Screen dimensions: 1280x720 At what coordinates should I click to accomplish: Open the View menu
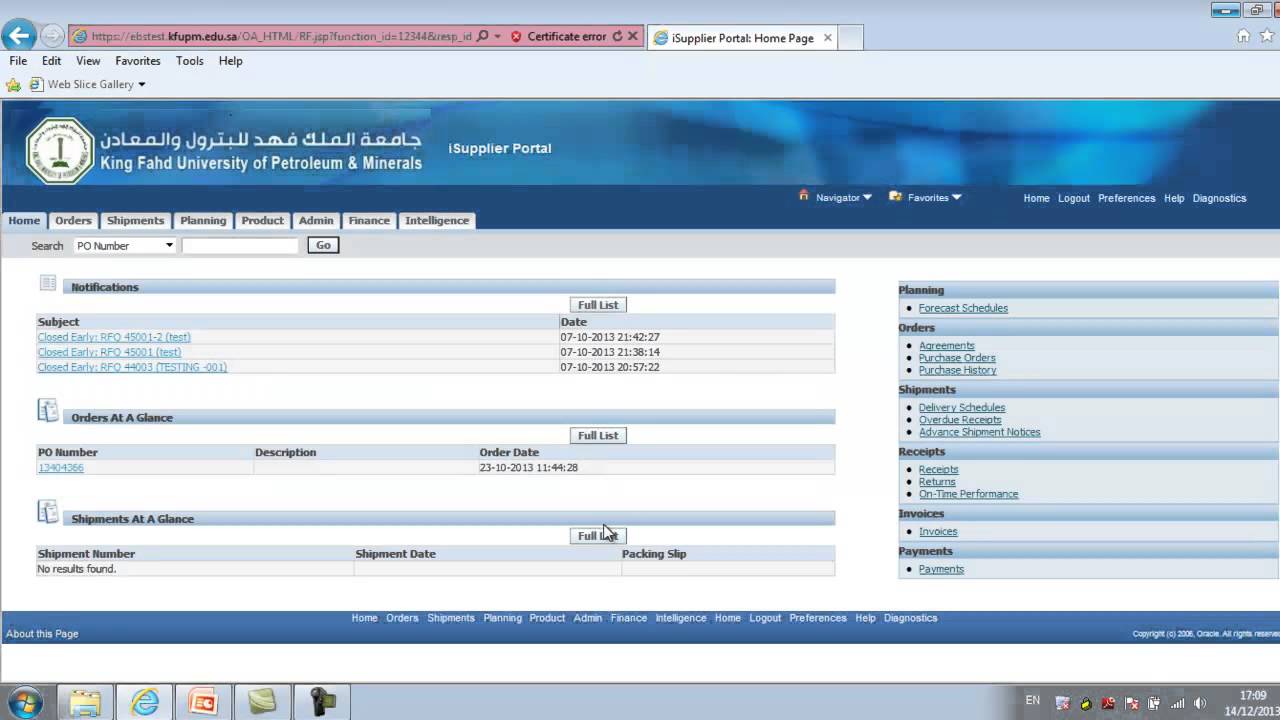pos(88,61)
